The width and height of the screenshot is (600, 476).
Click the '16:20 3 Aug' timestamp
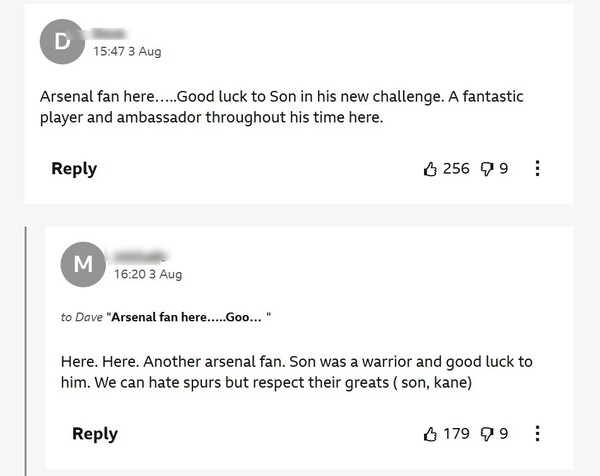[x=148, y=274]
